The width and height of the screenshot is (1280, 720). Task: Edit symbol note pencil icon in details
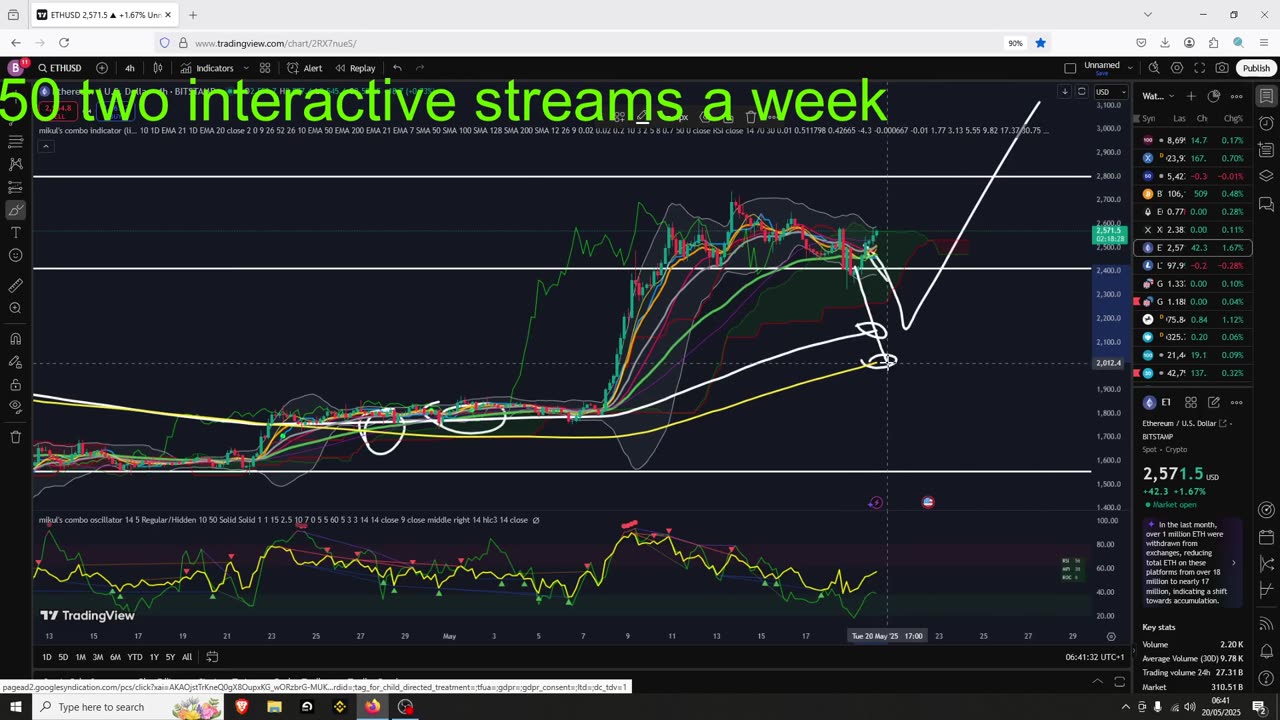tap(1214, 402)
